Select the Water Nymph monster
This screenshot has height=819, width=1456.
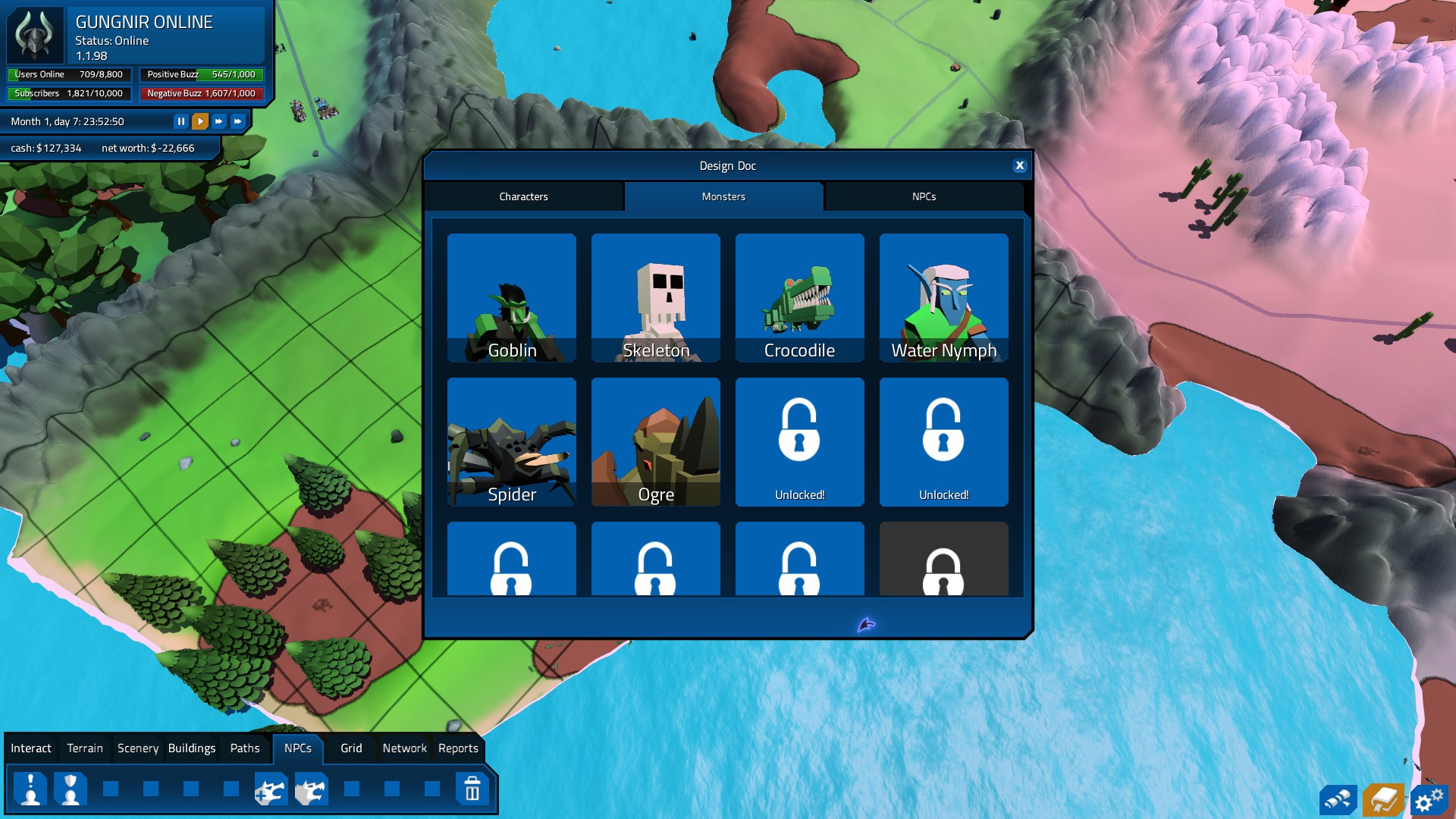click(x=944, y=296)
